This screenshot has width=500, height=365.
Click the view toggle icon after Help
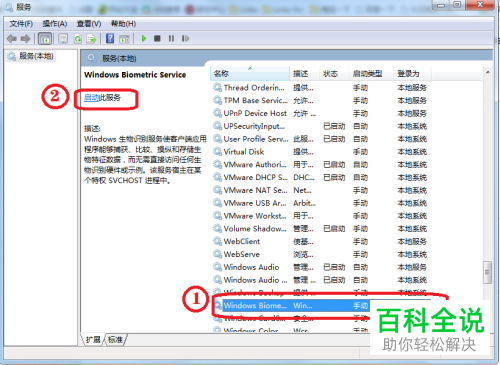(x=124, y=39)
